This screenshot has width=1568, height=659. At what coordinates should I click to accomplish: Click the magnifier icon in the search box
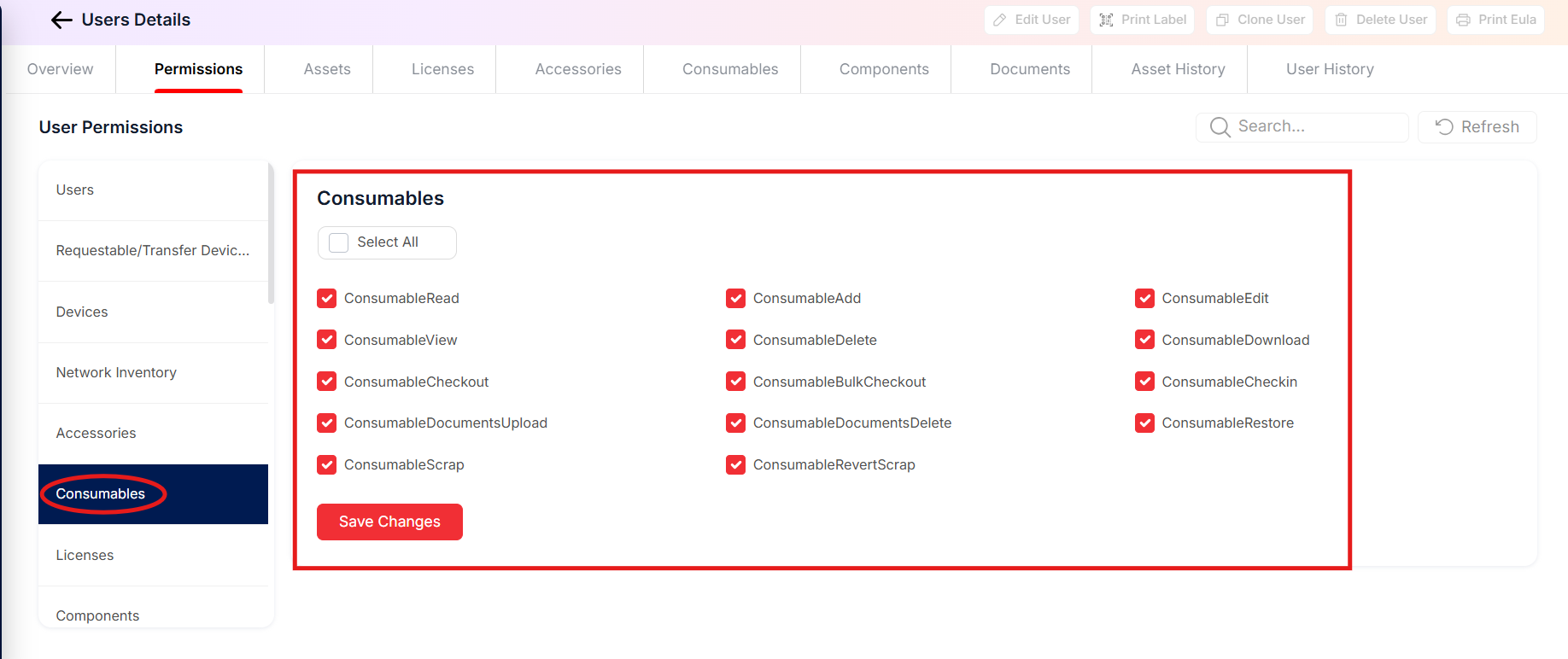(x=1220, y=127)
